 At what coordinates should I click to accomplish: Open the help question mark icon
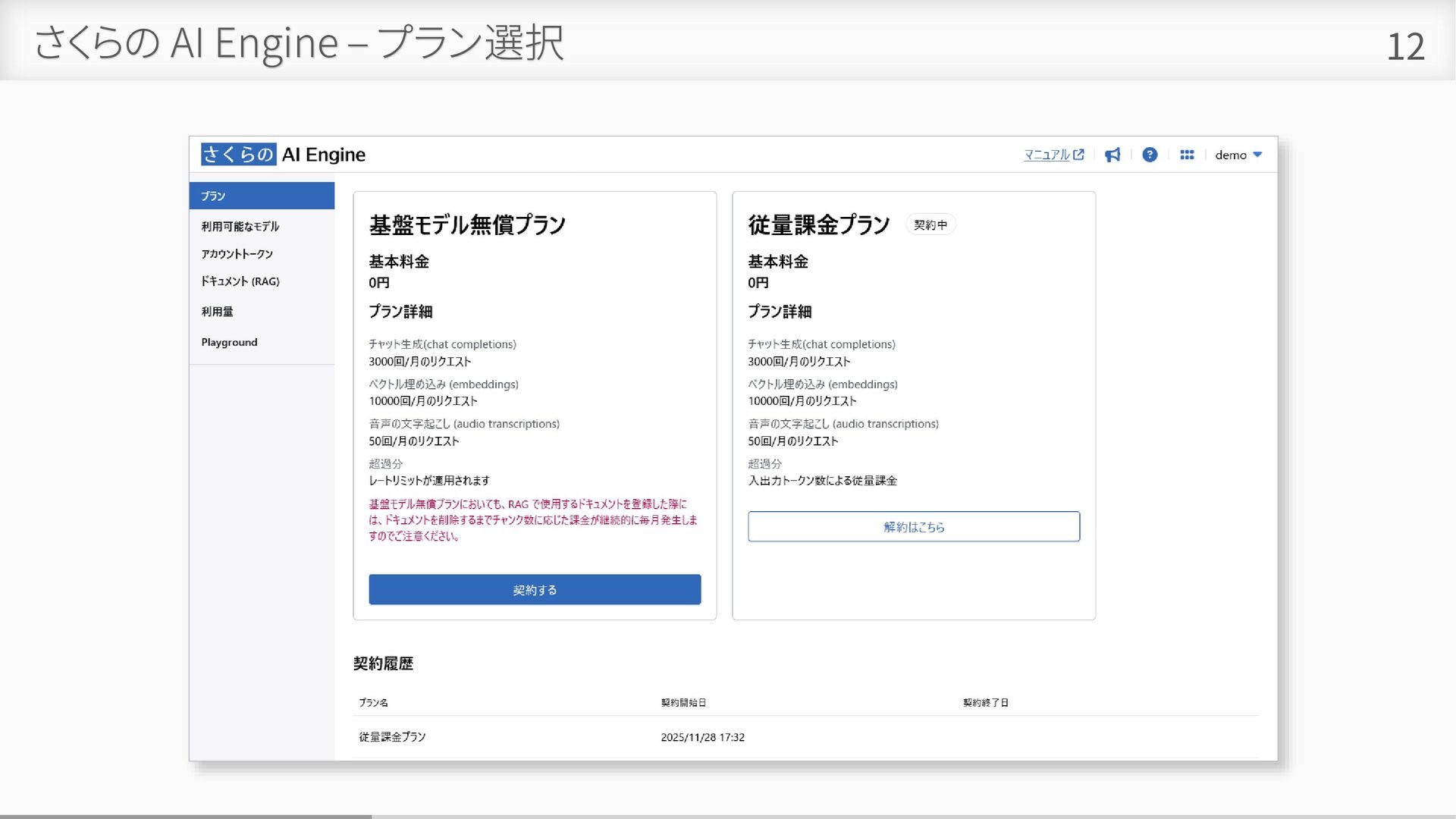coord(1150,155)
